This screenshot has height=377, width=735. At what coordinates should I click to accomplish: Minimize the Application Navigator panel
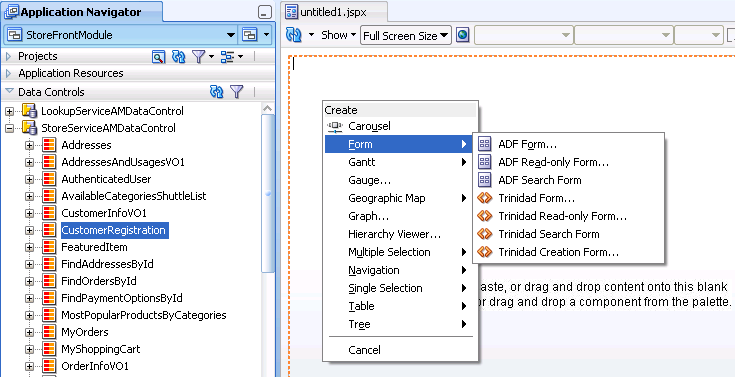265,13
